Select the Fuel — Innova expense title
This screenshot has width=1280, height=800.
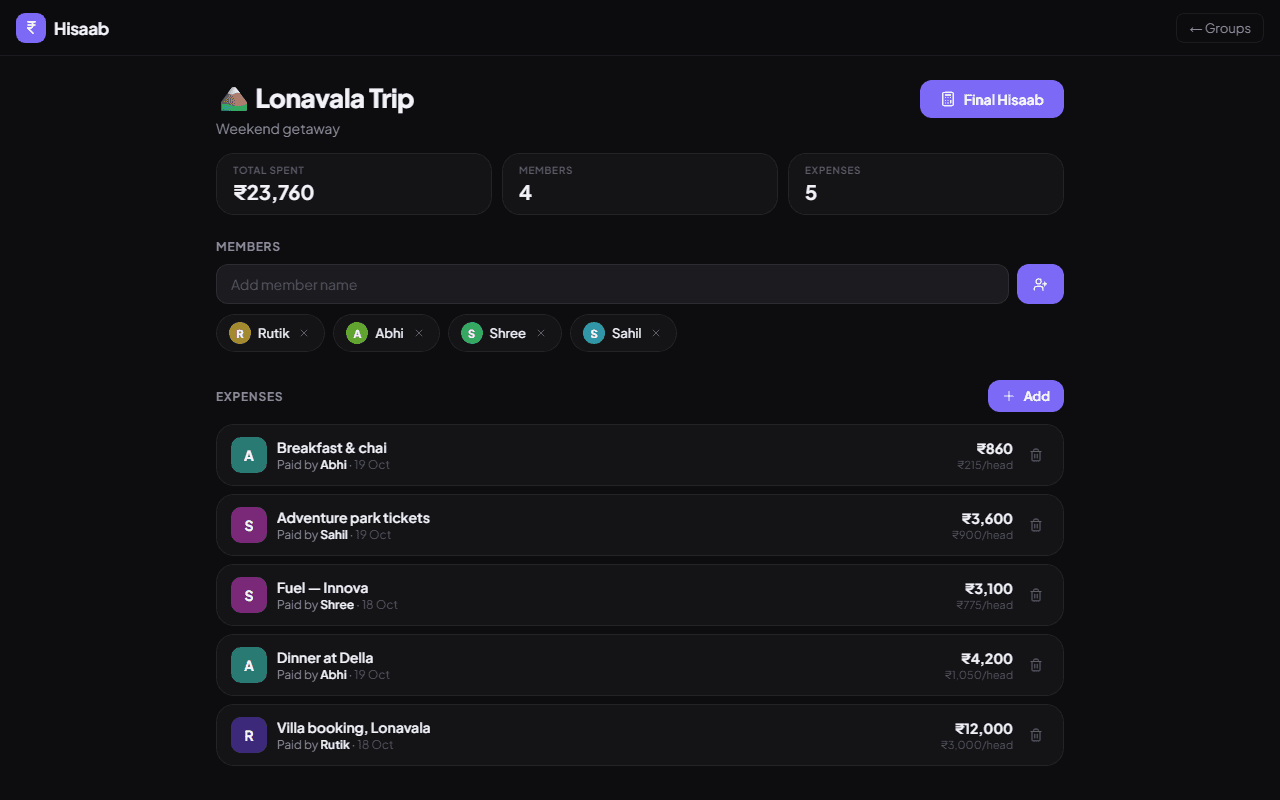click(322, 588)
